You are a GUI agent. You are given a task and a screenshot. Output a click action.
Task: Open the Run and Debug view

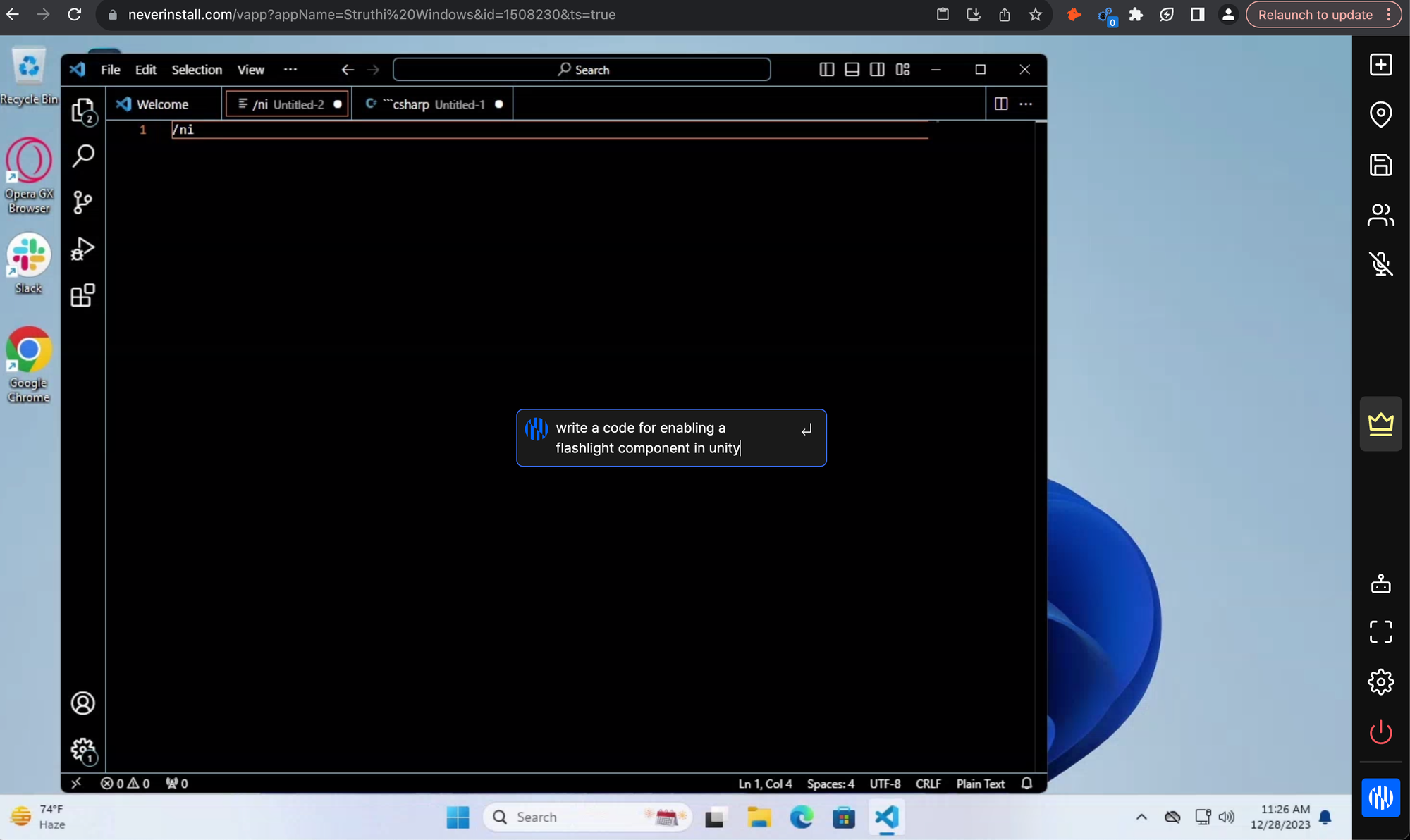[82, 249]
